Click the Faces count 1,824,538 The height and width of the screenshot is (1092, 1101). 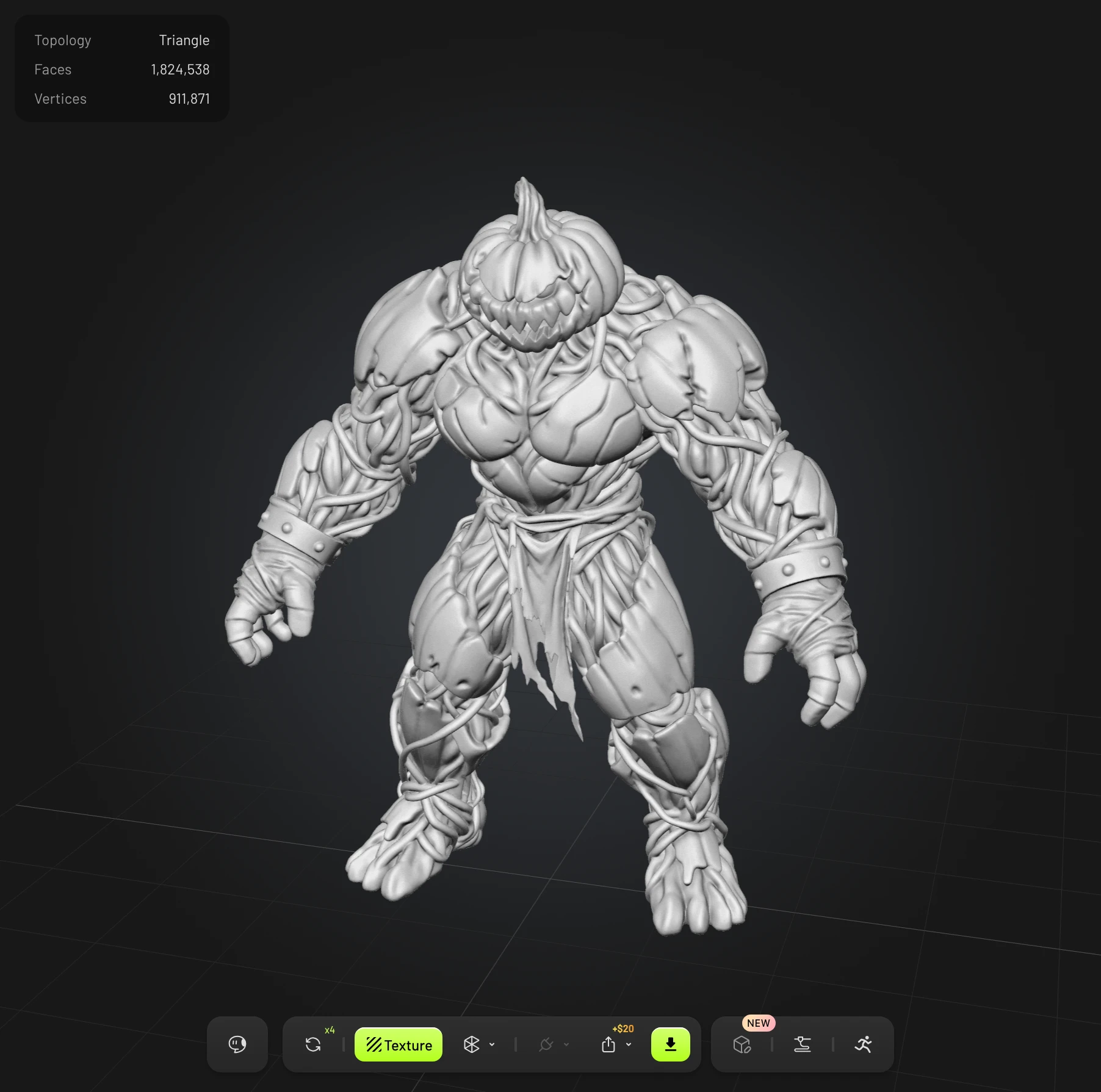[180, 70]
